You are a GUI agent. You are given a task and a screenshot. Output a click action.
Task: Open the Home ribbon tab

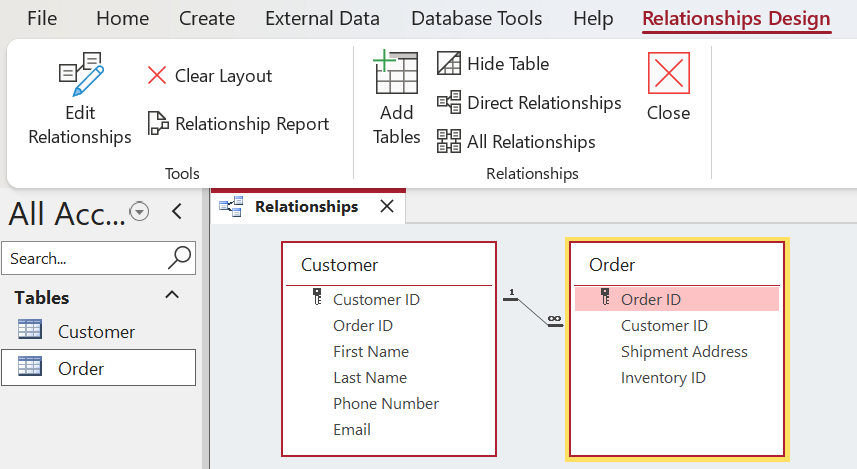(122, 19)
